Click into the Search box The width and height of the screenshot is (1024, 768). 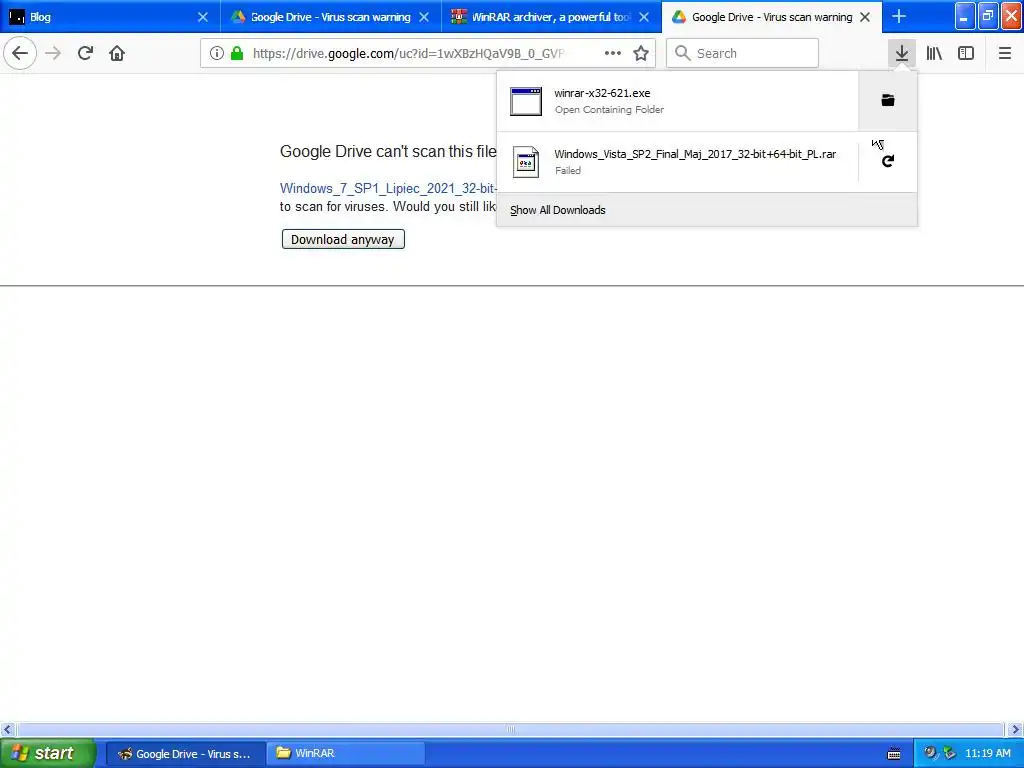click(x=743, y=53)
